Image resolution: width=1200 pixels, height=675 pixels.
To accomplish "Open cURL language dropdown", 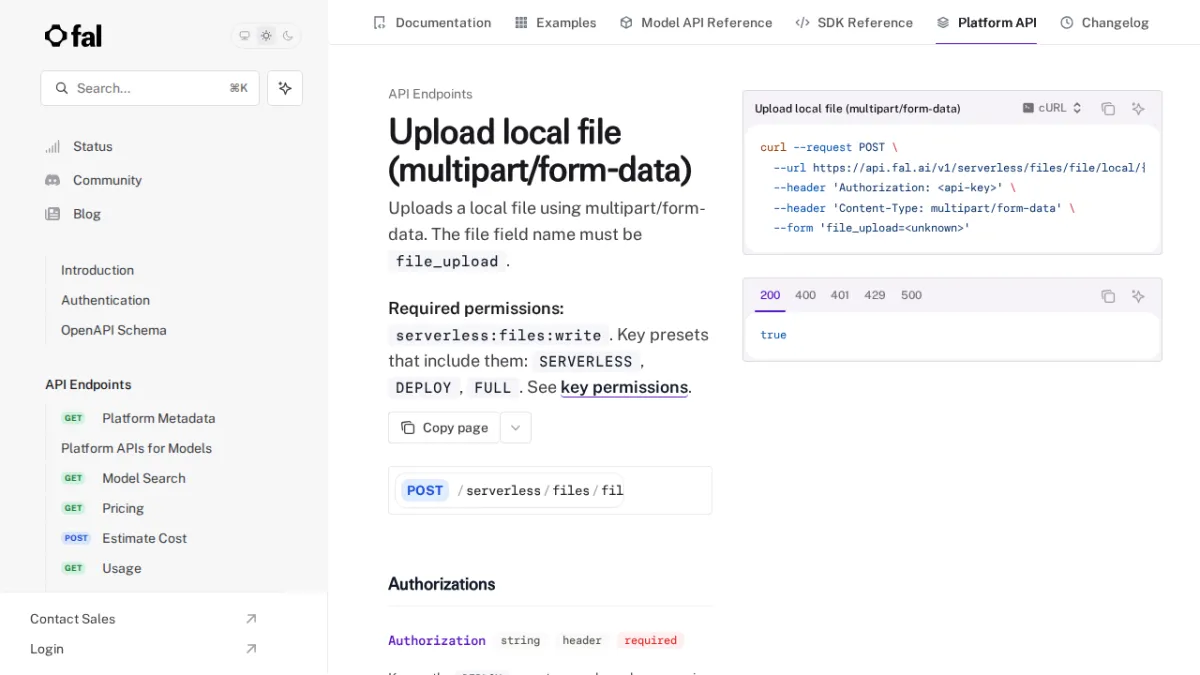I will 1052,108.
